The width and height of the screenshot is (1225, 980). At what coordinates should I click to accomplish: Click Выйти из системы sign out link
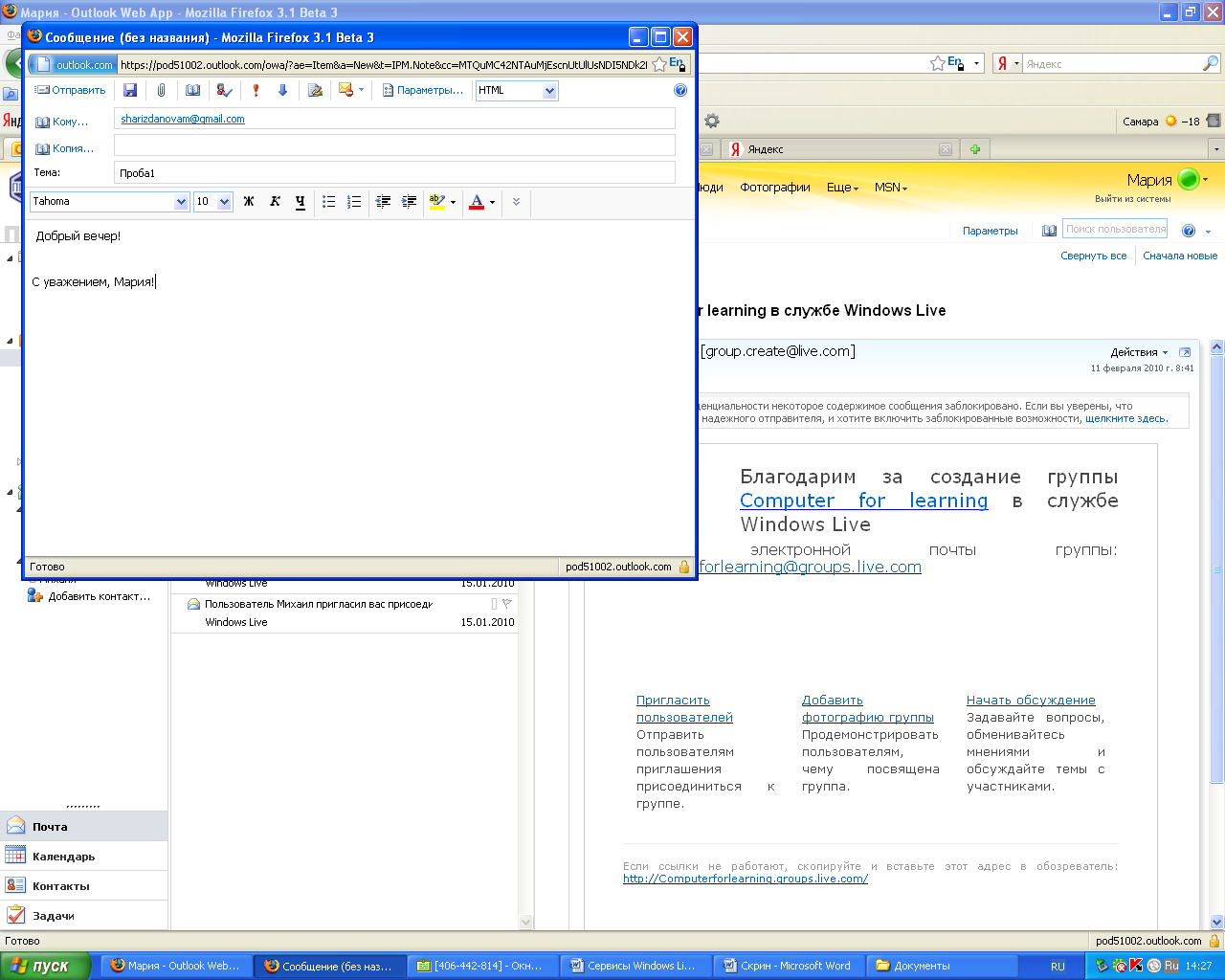click(1133, 199)
